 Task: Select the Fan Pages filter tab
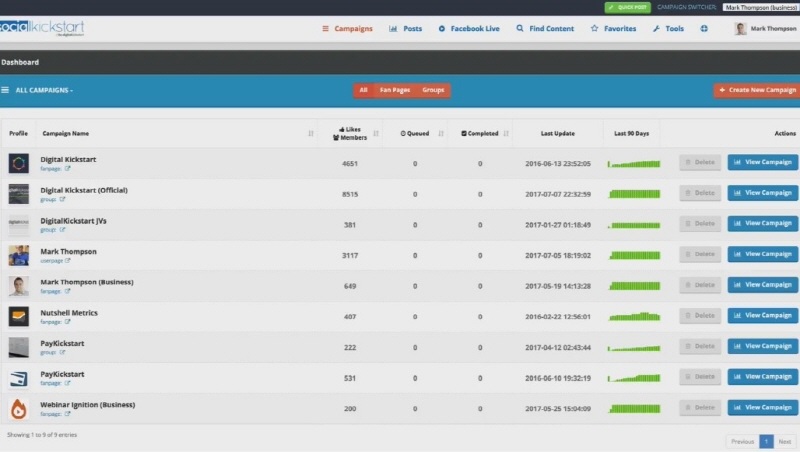click(394, 90)
